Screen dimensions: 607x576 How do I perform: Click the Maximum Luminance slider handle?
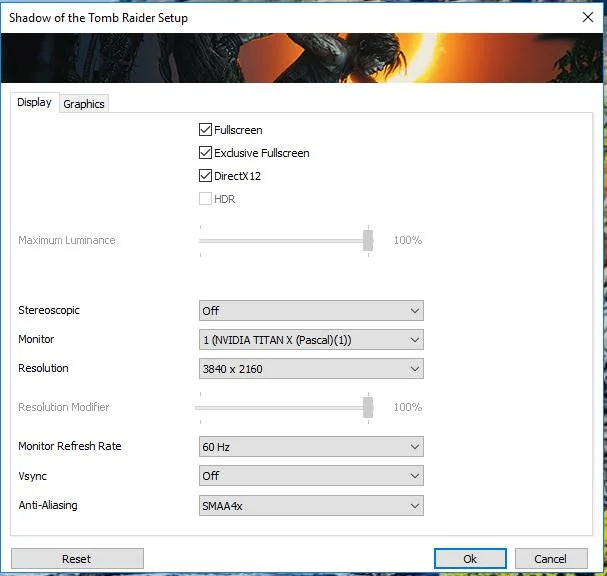368,240
